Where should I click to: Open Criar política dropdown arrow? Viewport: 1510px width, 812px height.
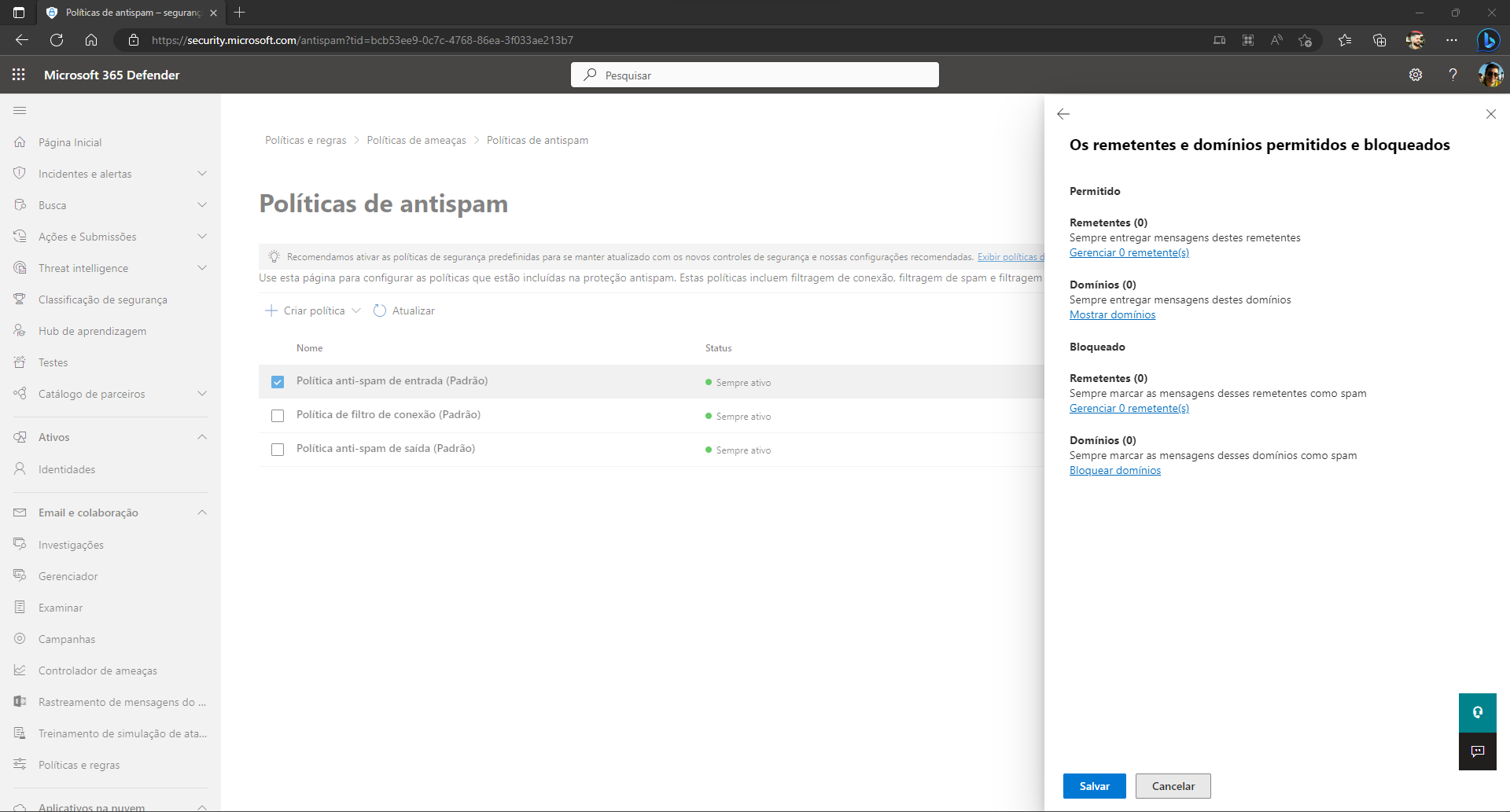tap(356, 310)
